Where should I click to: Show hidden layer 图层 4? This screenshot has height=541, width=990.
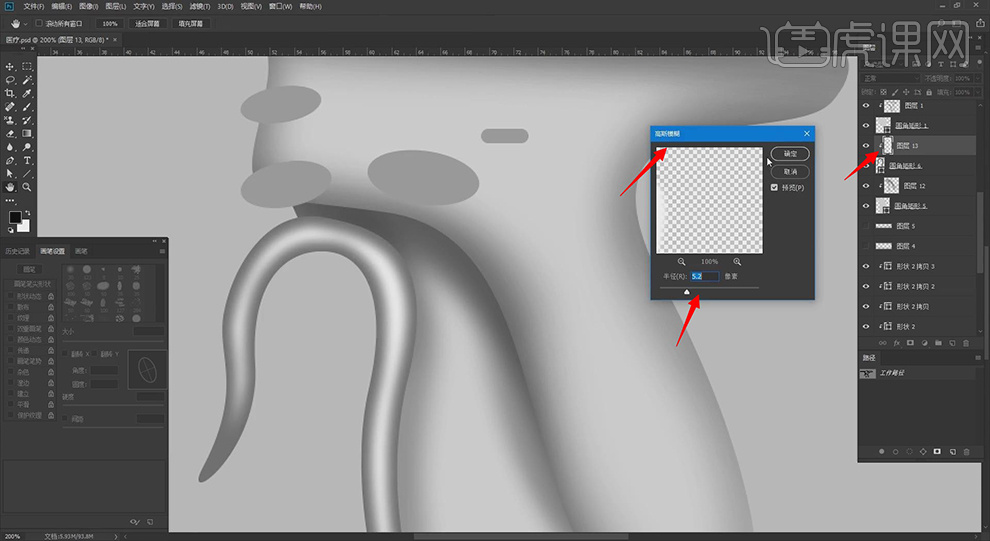pyautogui.click(x=866, y=246)
